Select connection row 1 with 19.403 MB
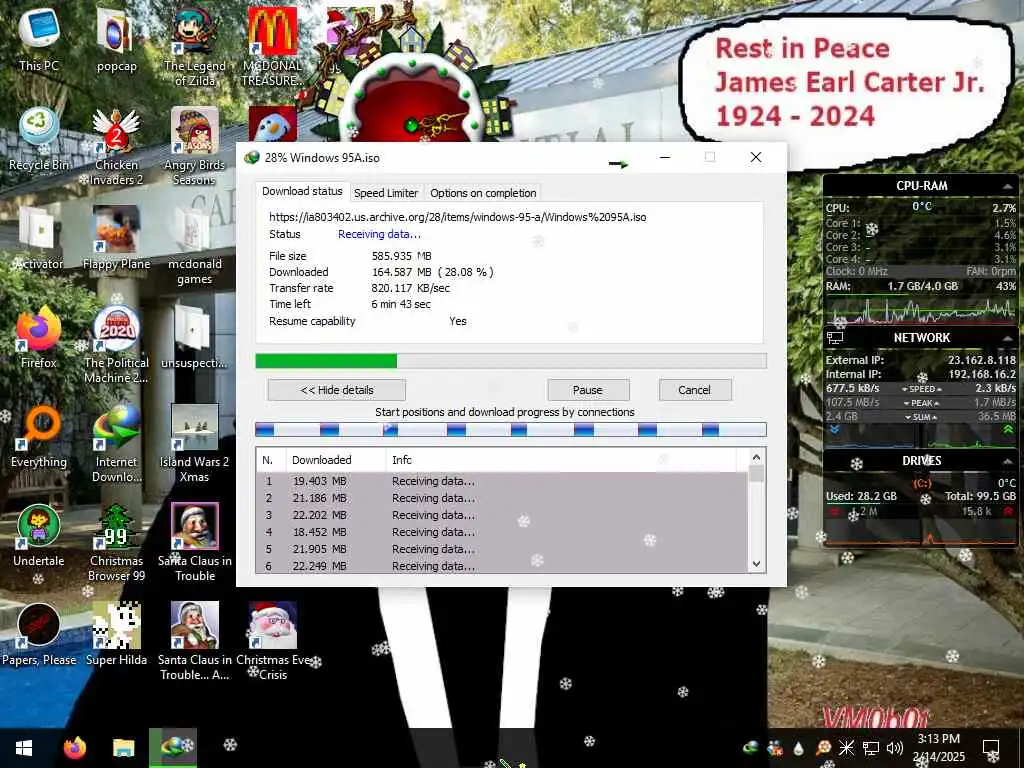1024x768 pixels. pyautogui.click(x=502, y=481)
